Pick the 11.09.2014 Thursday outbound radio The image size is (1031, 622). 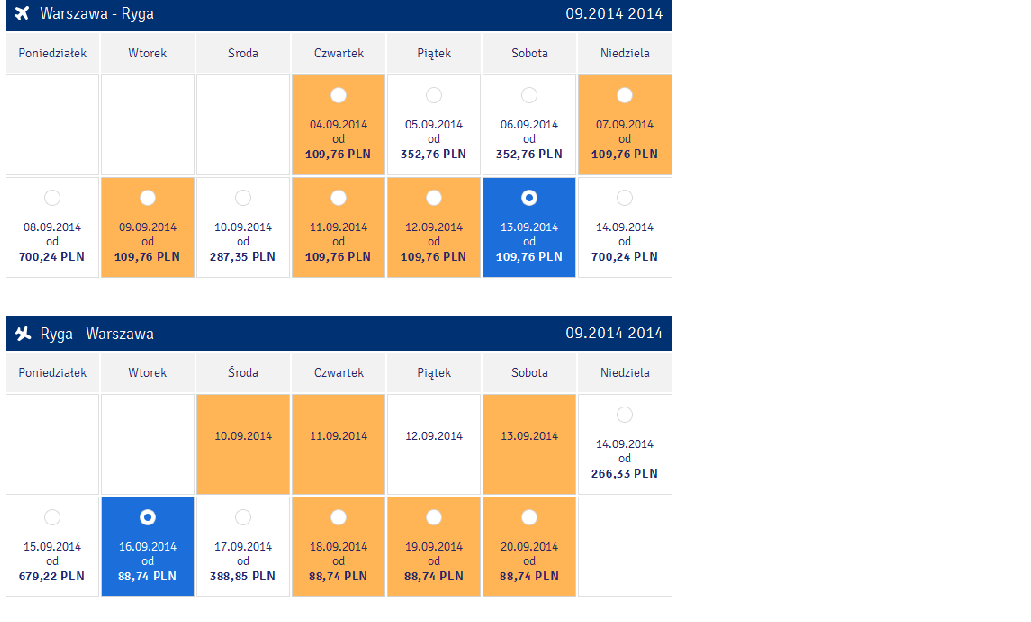[x=339, y=198]
